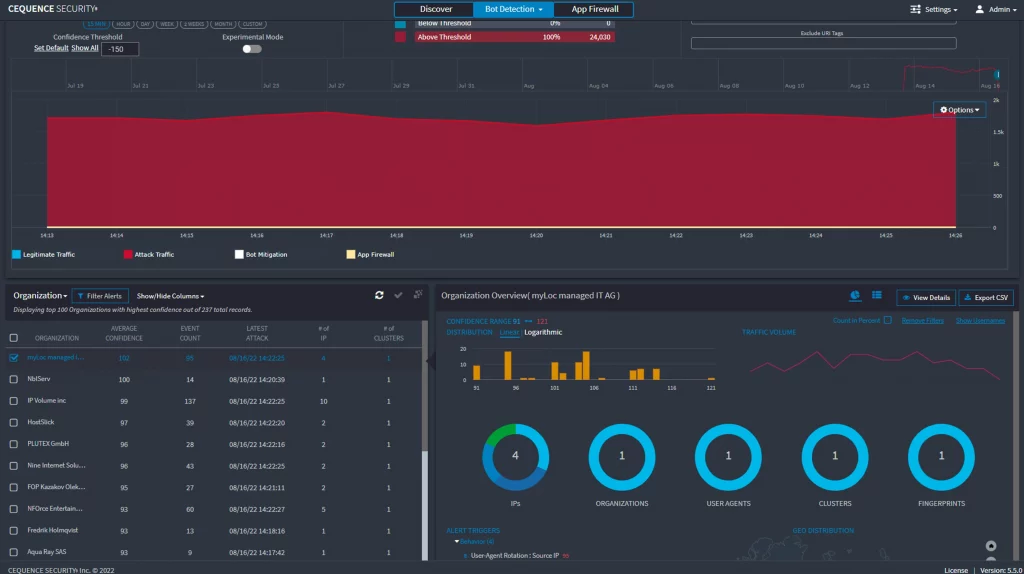The image size is (1024, 574).
Task: Switch distribution to Linear
Action: [x=509, y=332]
